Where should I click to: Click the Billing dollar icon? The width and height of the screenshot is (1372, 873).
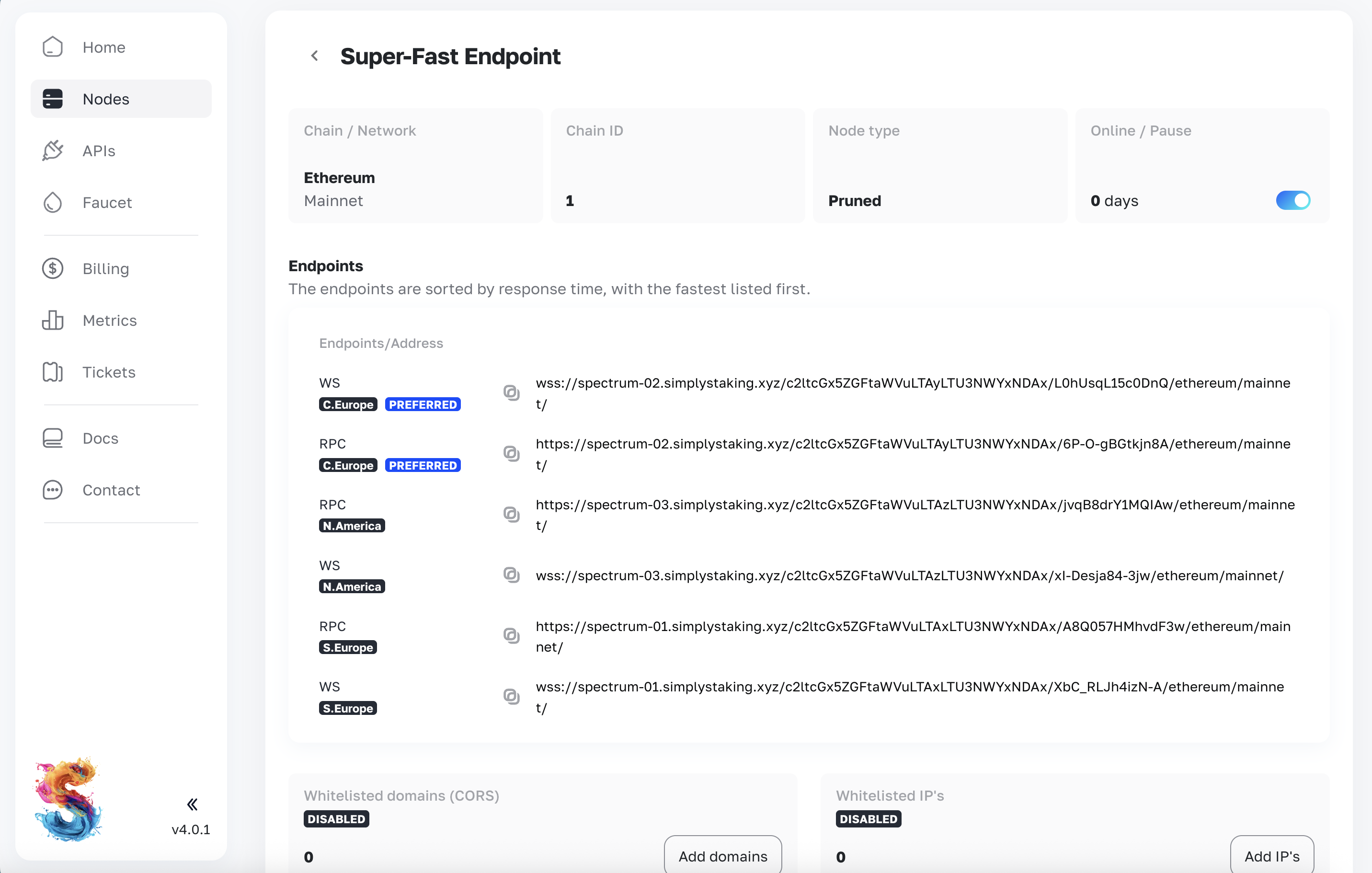click(52, 268)
